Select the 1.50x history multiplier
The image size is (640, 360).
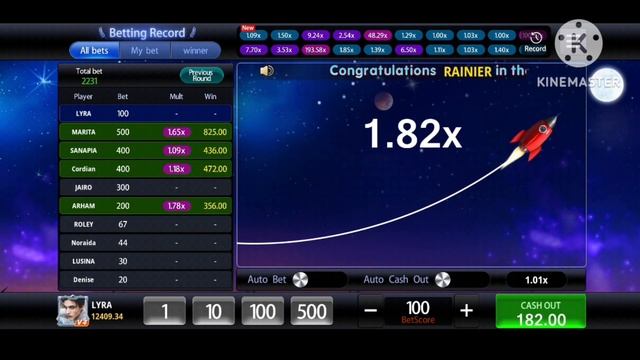click(x=284, y=36)
